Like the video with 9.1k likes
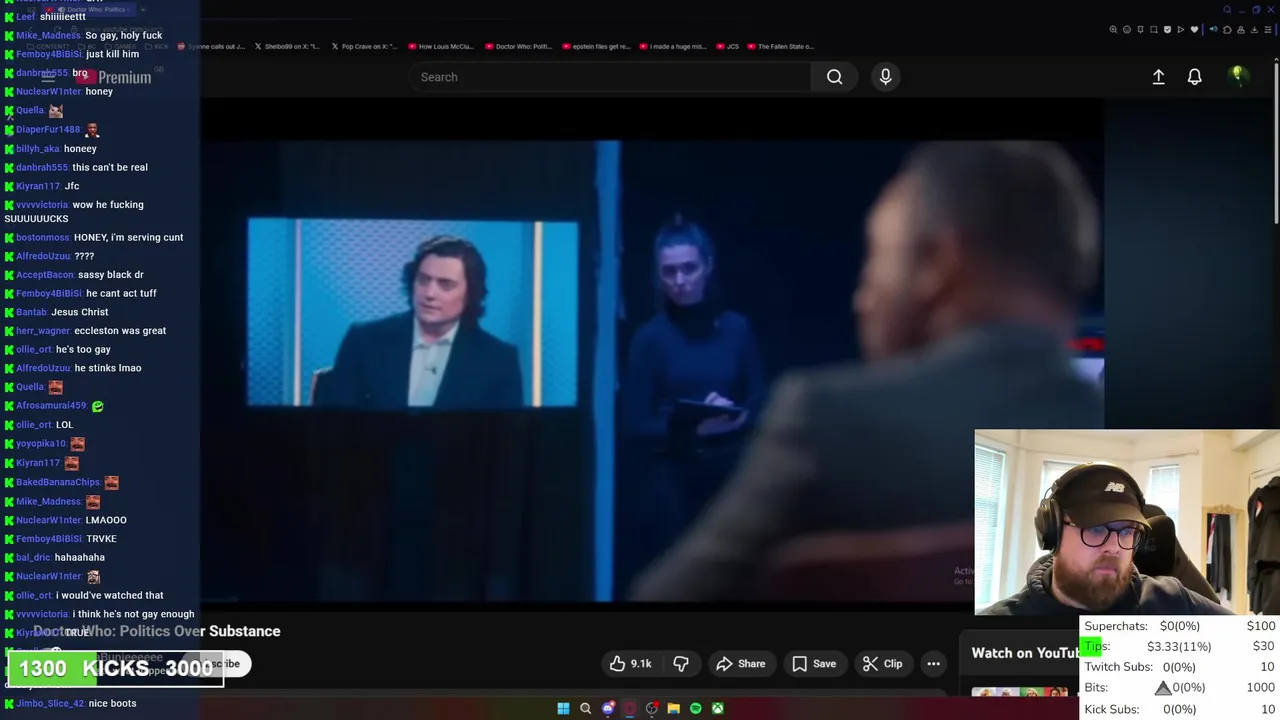The width and height of the screenshot is (1280, 720). coord(631,664)
